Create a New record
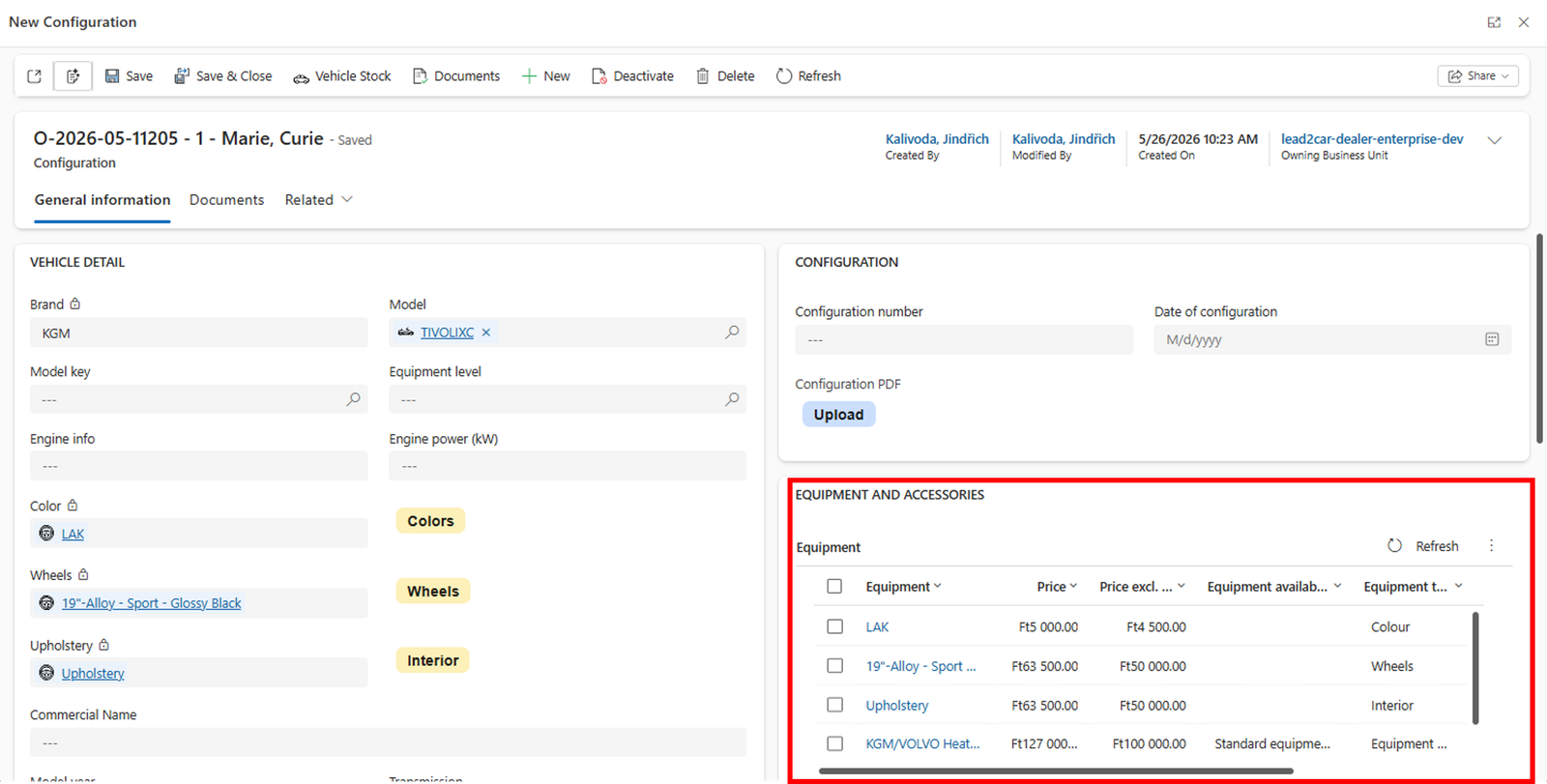This screenshot has height=784, width=1547. click(x=546, y=76)
